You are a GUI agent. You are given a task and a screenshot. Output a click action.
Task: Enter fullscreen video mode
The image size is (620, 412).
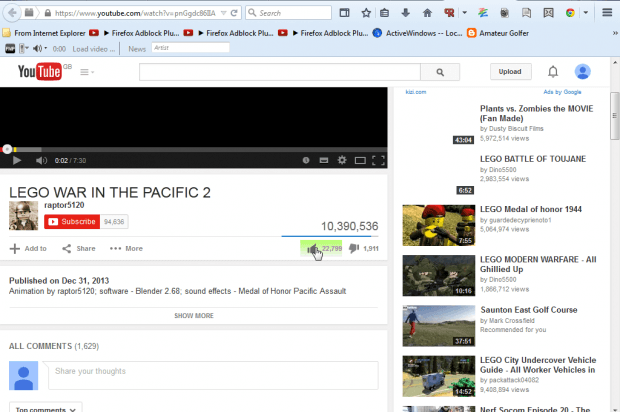[378, 160]
